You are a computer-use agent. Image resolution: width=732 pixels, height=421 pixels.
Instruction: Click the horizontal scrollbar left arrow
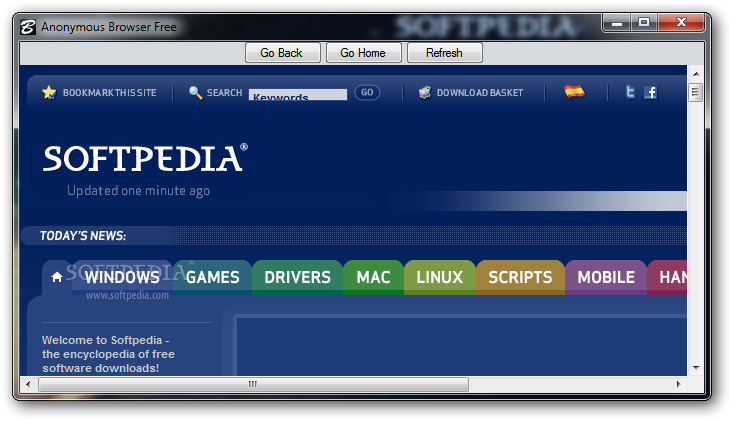pos(28,384)
